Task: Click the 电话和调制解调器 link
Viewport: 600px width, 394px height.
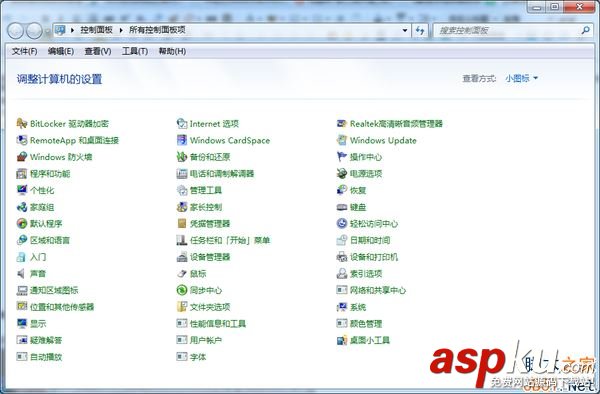Action: coord(222,174)
